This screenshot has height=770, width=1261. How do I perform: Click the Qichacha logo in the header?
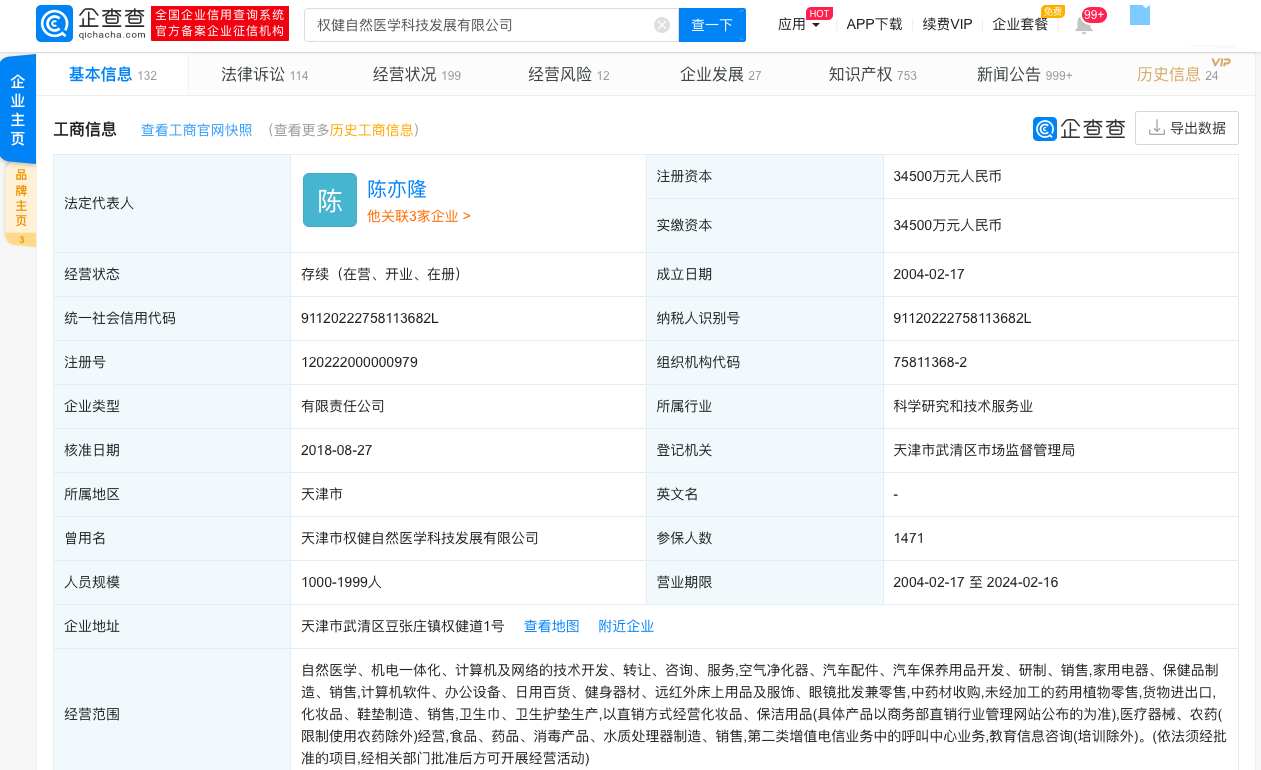tap(93, 24)
